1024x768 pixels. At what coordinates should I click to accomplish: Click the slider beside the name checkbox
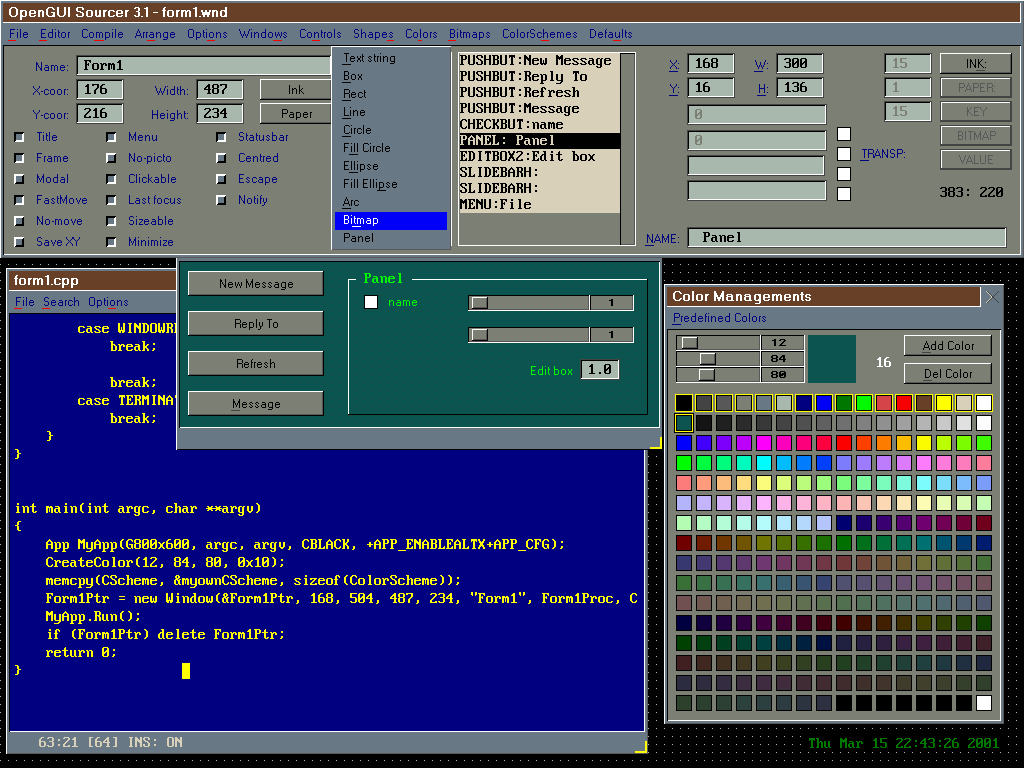(529, 302)
